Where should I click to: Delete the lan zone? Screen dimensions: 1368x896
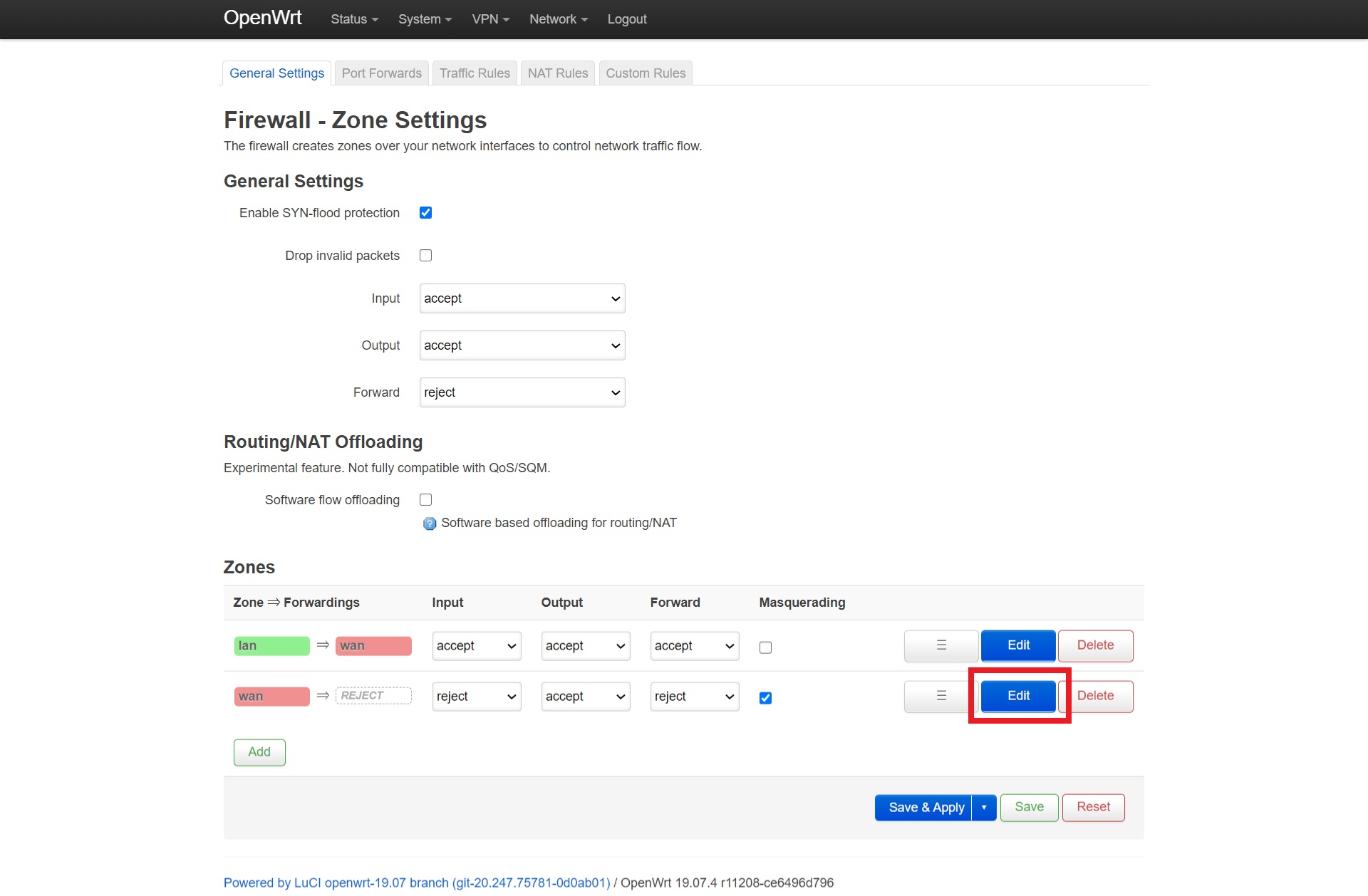click(x=1095, y=645)
